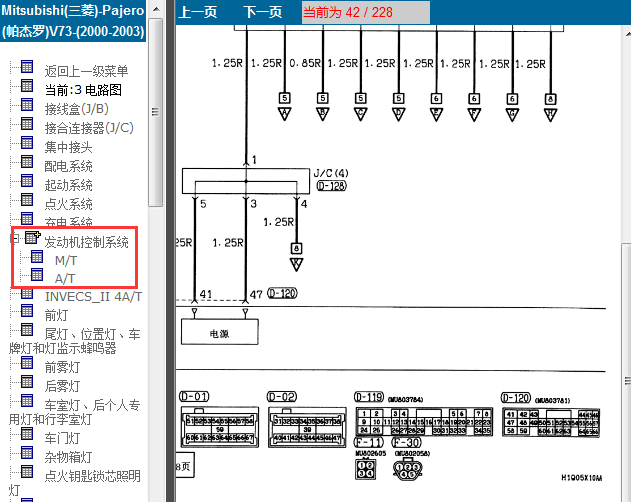Click the F-30 connector pinout
Screen dimensions: 631x502
[x=408, y=470]
